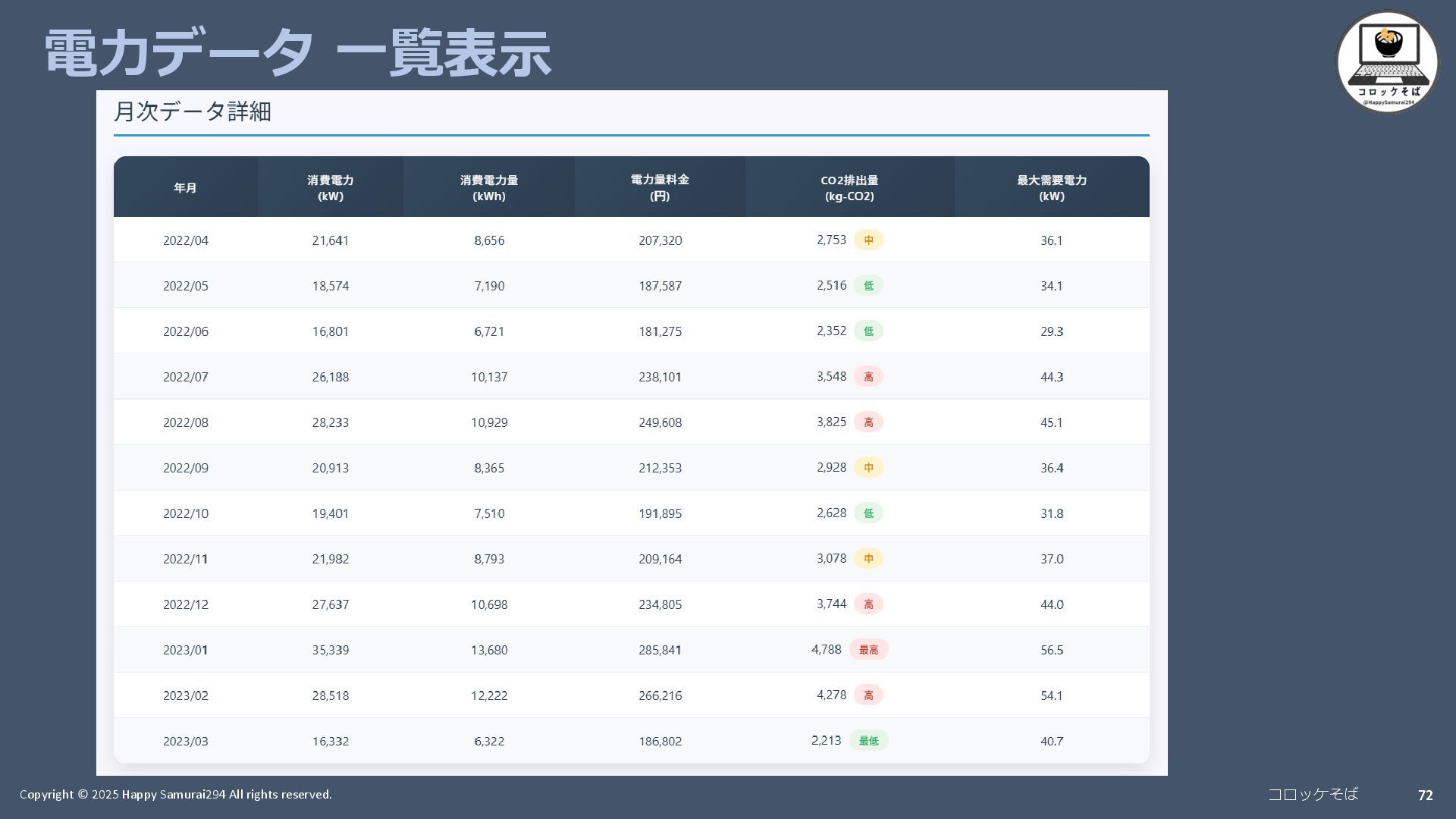The width and height of the screenshot is (1456, 819).
Task: Click the 最大需要電力 (kW) column header
Action: tap(1052, 187)
